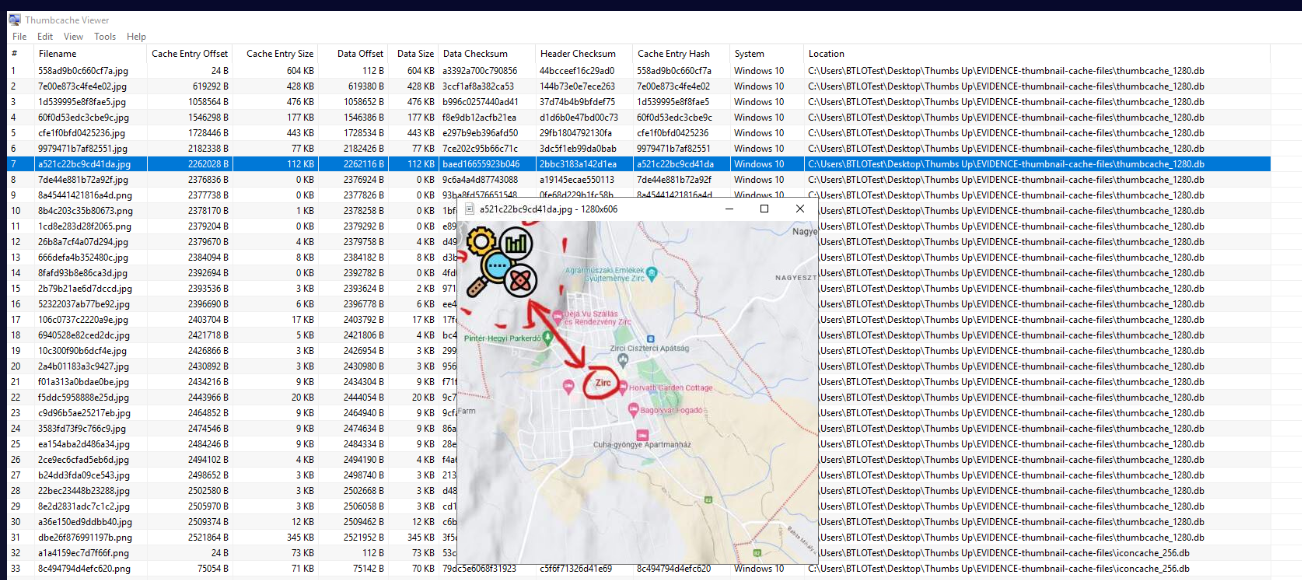Click the Thumbcache Viewer title bar app icon
The height and width of the screenshot is (580, 1302).
pyautogui.click(x=14, y=20)
